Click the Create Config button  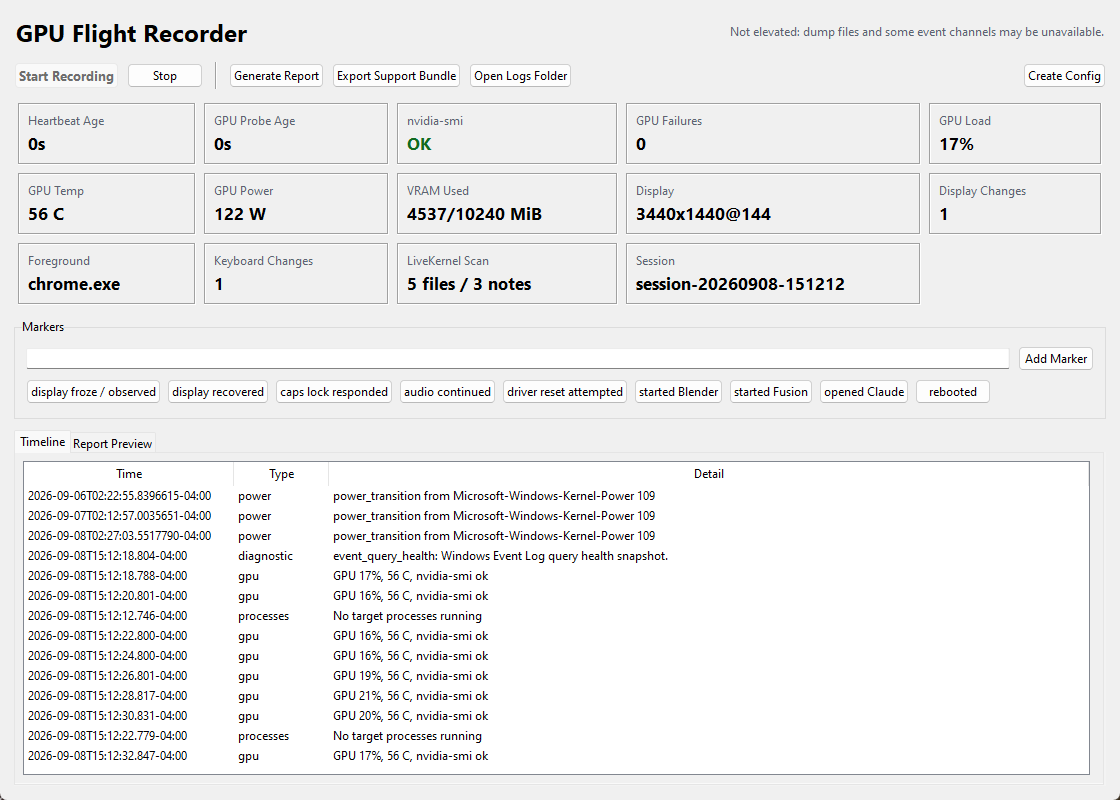(x=1064, y=76)
